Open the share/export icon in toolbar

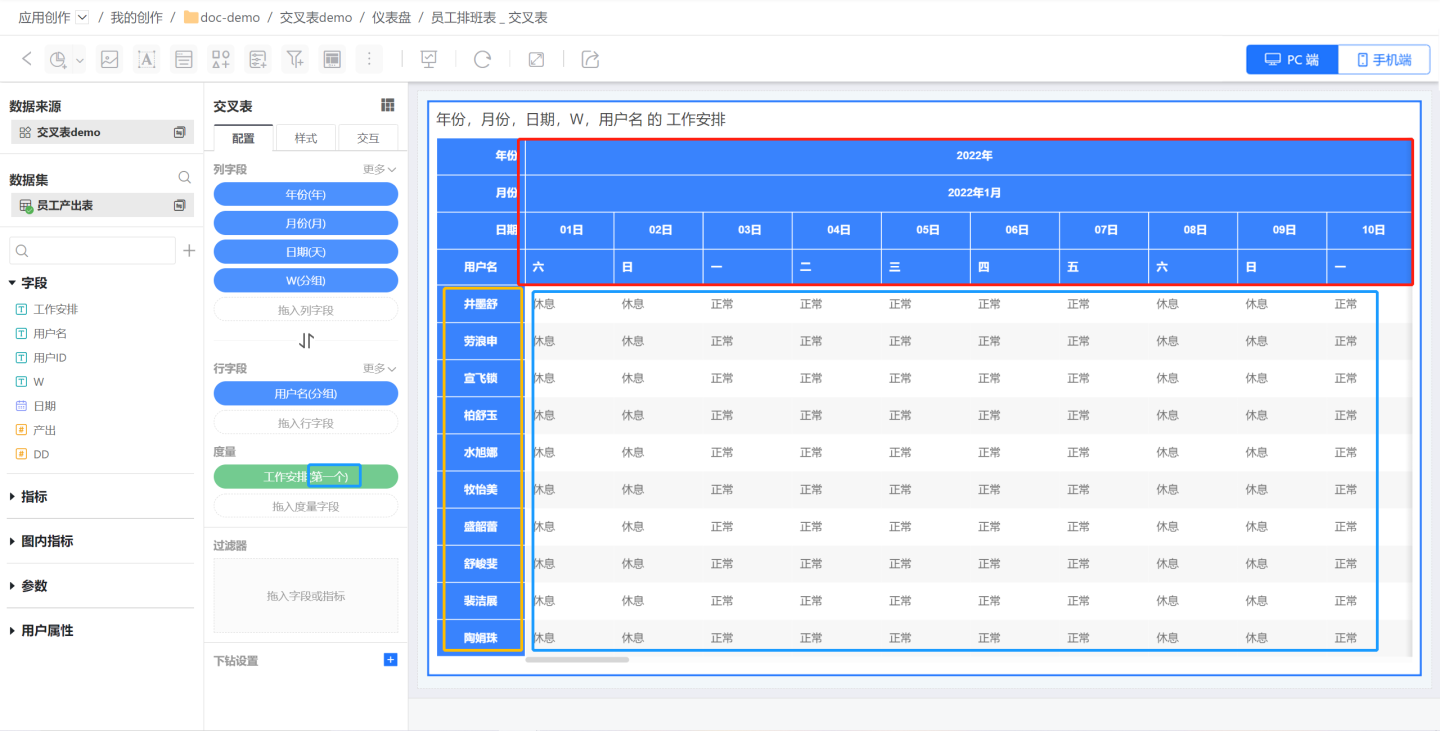pos(590,60)
